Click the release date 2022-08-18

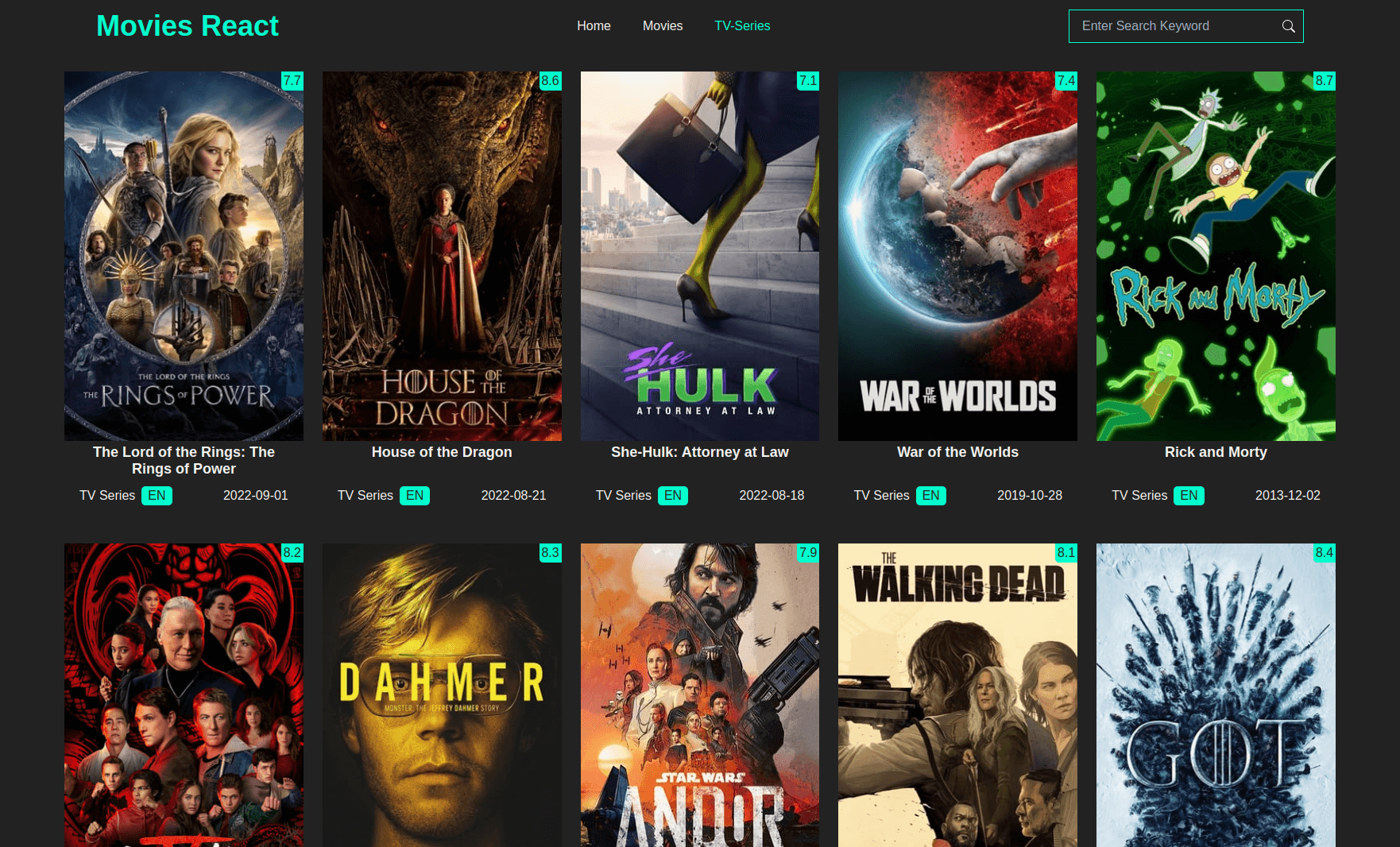[x=772, y=496]
